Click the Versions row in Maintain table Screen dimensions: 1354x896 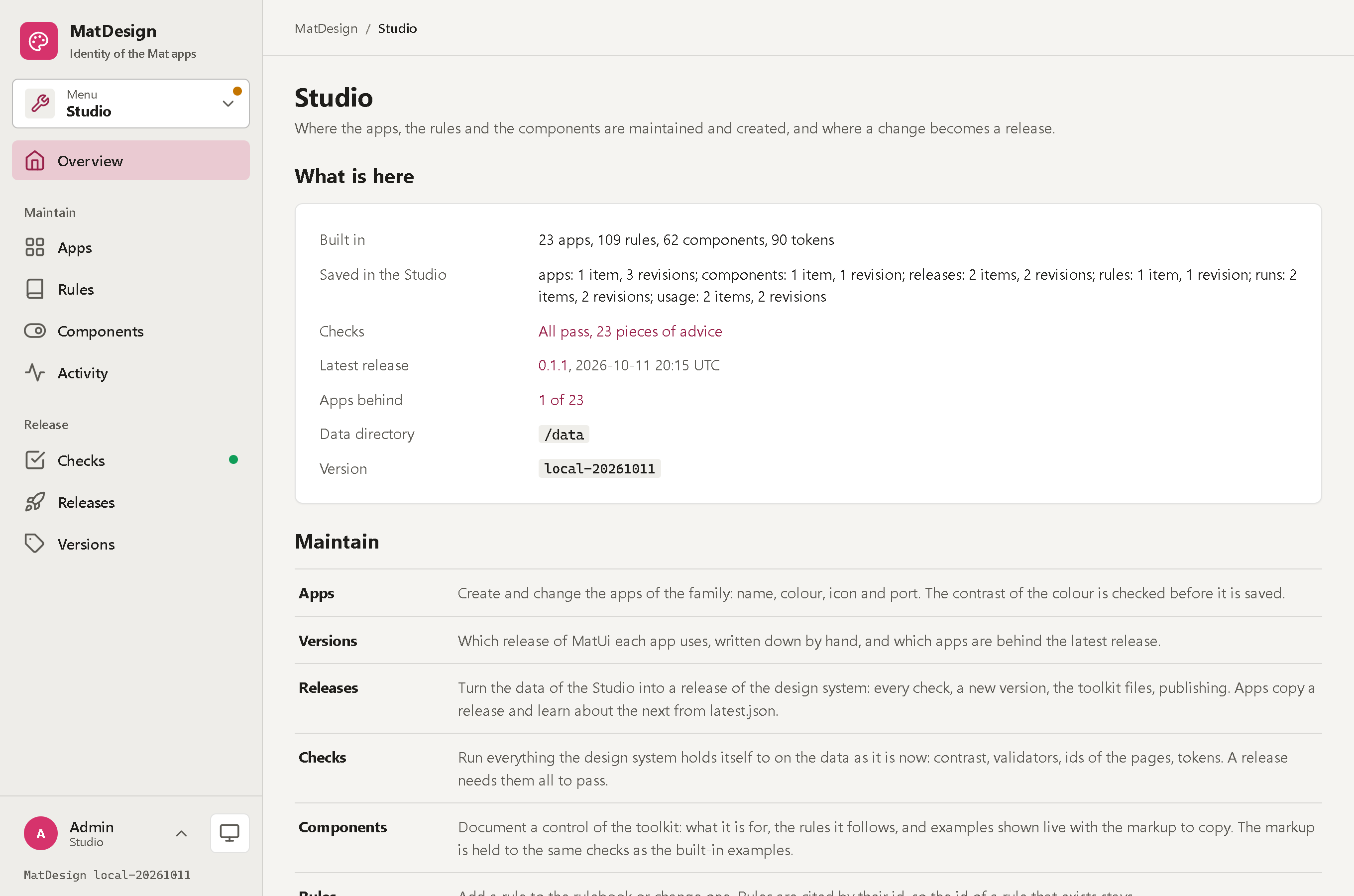tap(808, 641)
